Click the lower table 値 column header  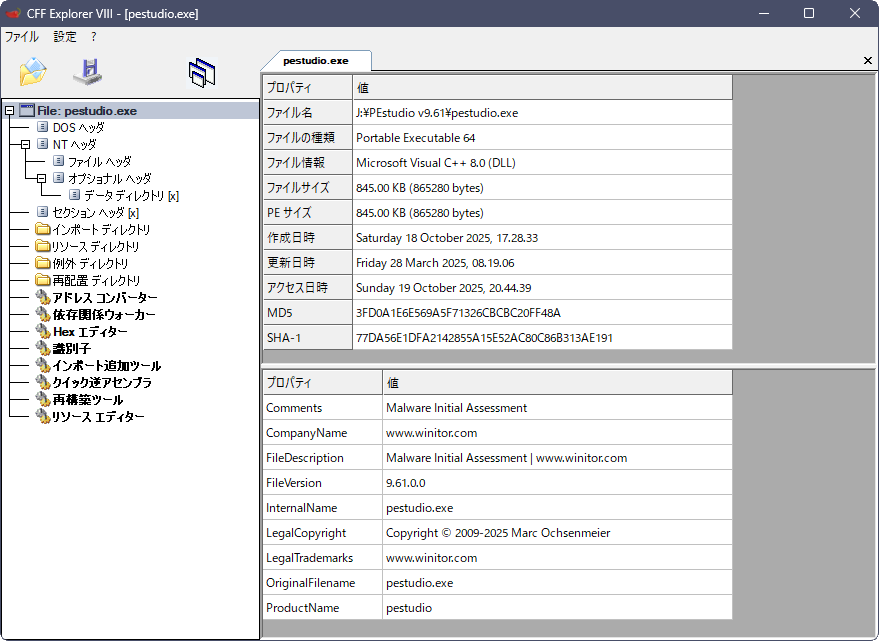click(x=558, y=382)
